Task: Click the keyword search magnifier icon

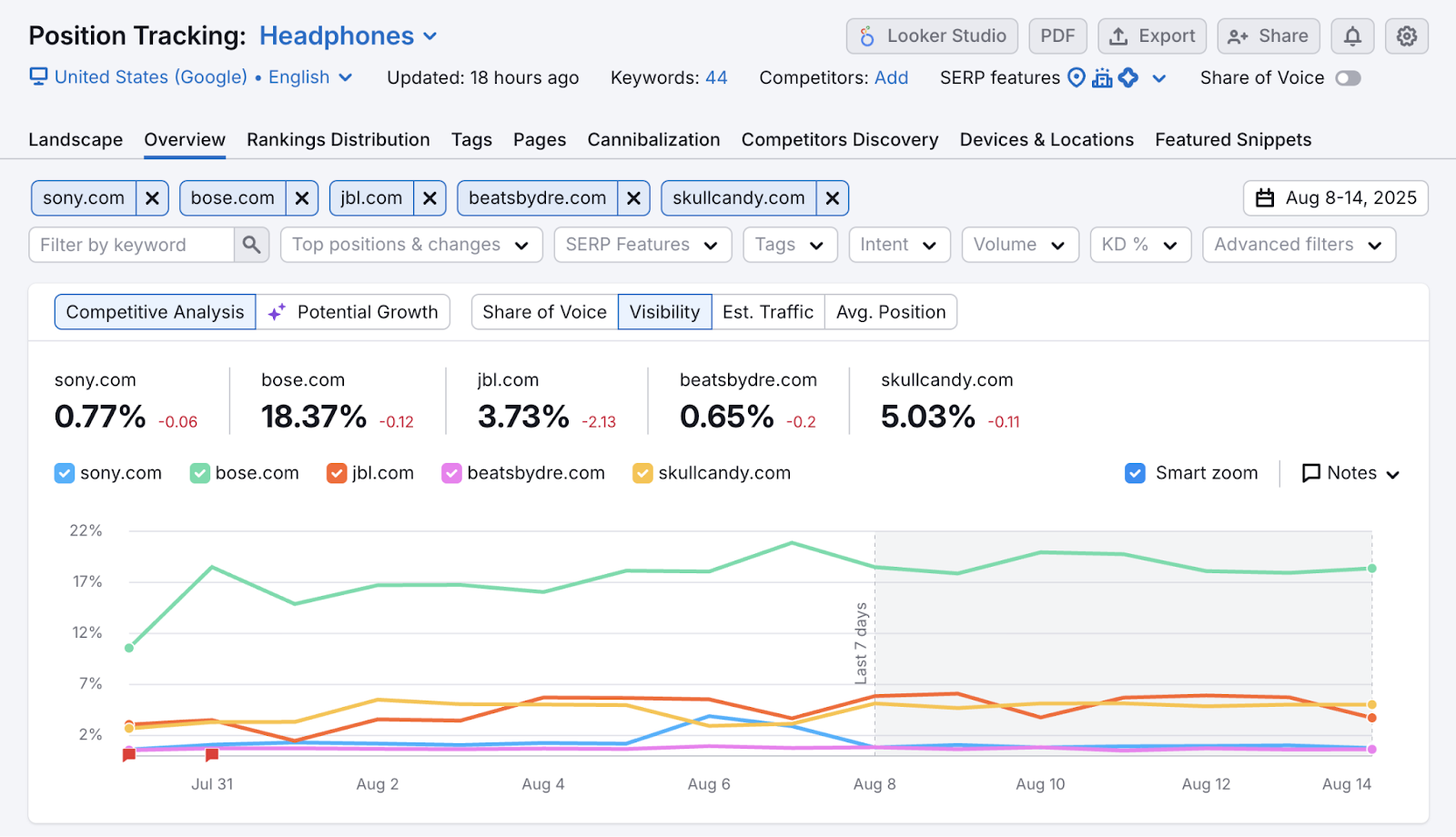Action: tap(252, 244)
